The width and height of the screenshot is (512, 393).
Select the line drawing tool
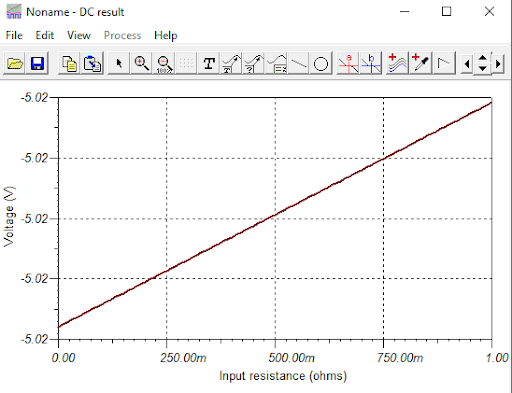299,63
